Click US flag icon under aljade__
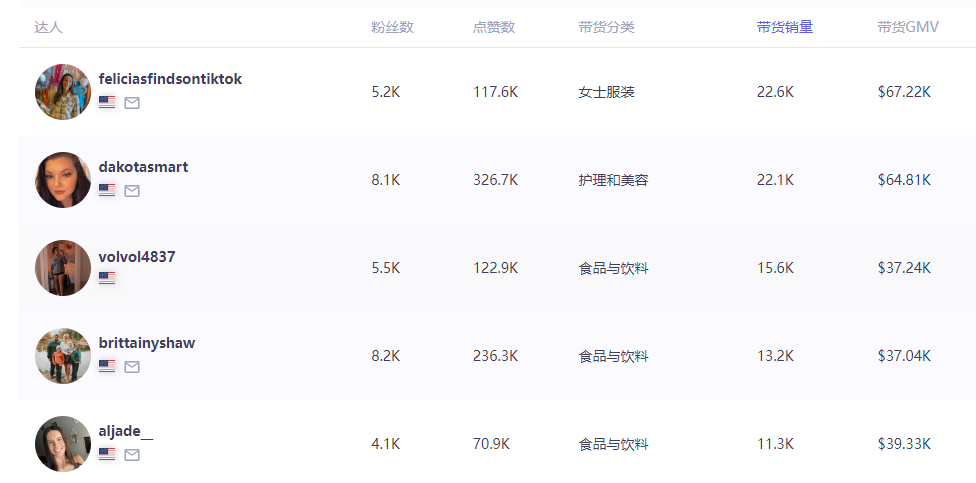 107,454
